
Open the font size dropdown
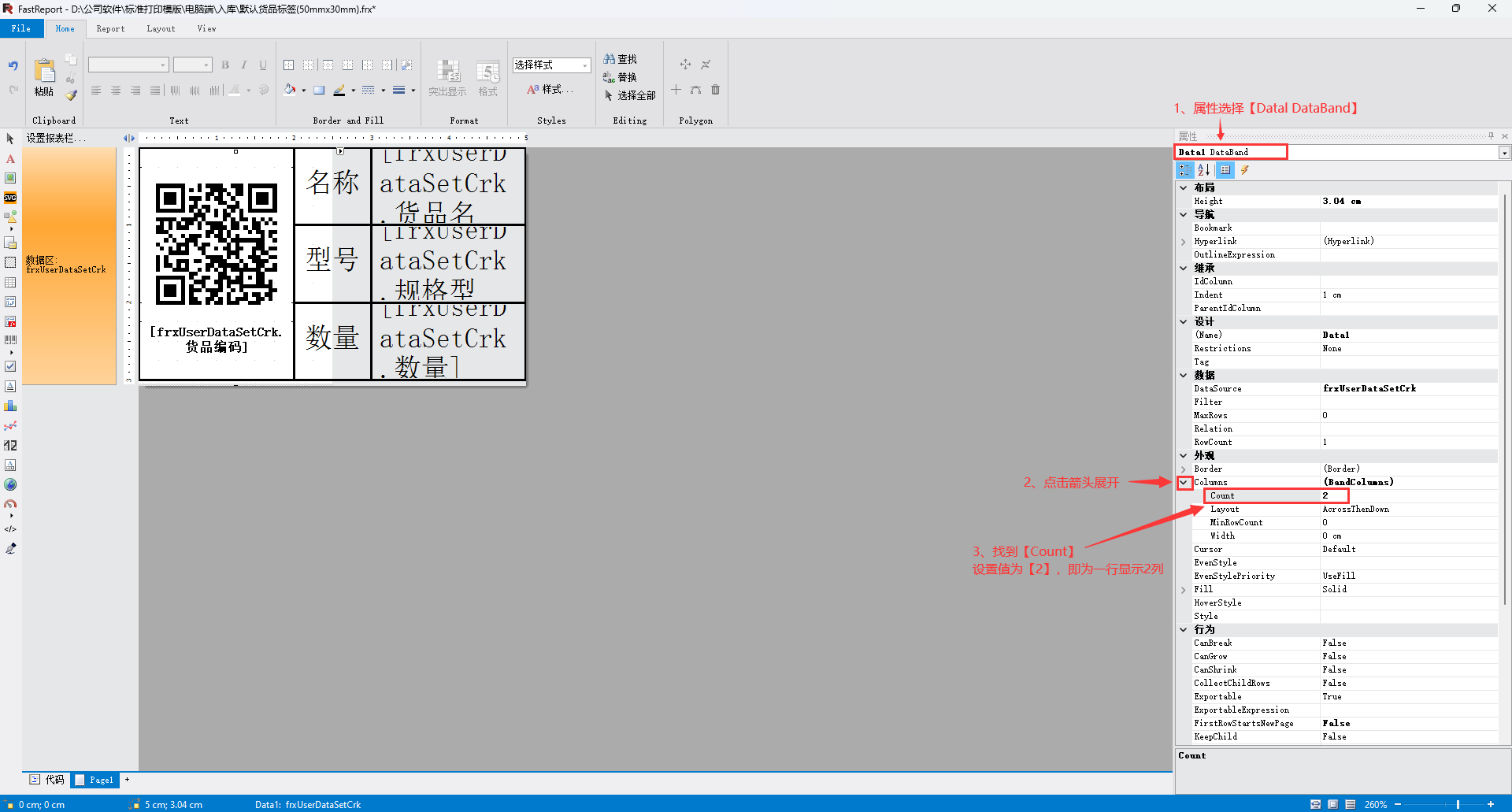coord(206,65)
